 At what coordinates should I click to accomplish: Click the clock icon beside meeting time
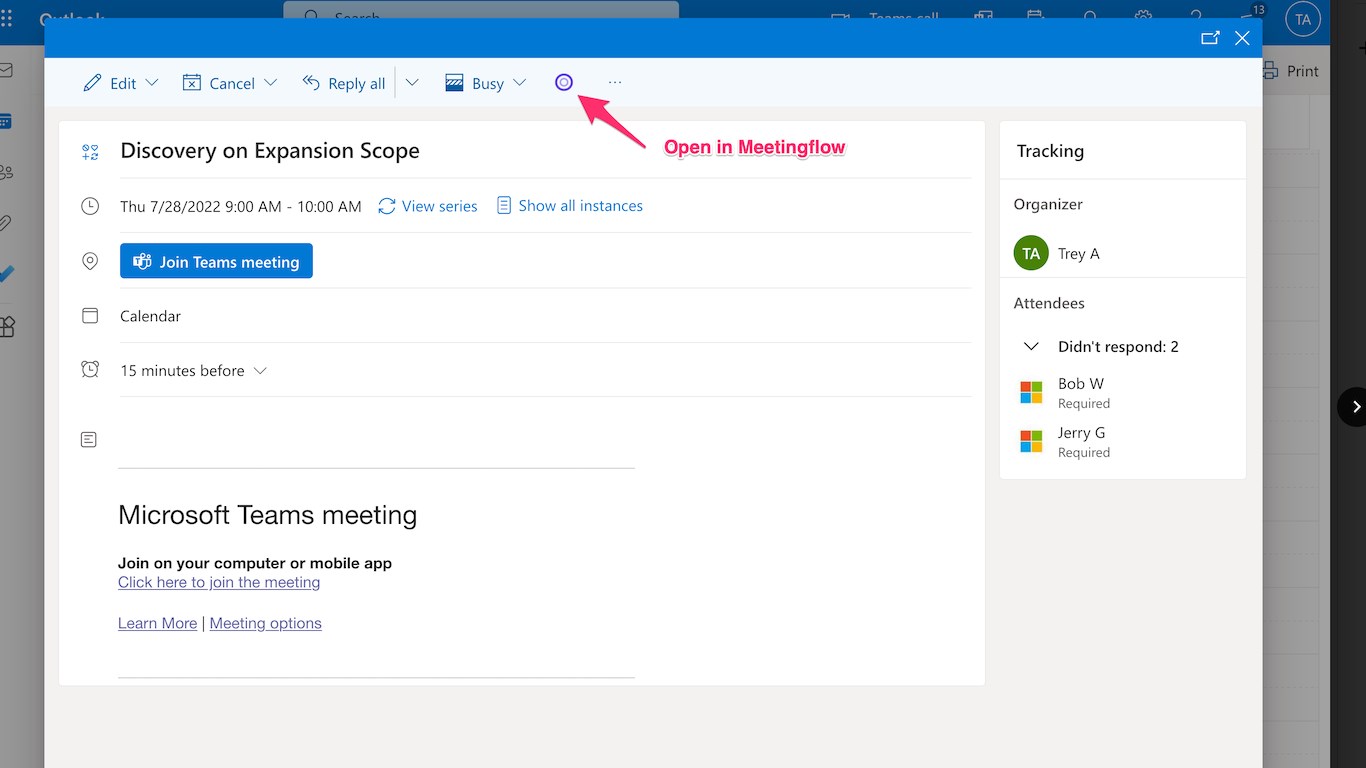coord(90,206)
